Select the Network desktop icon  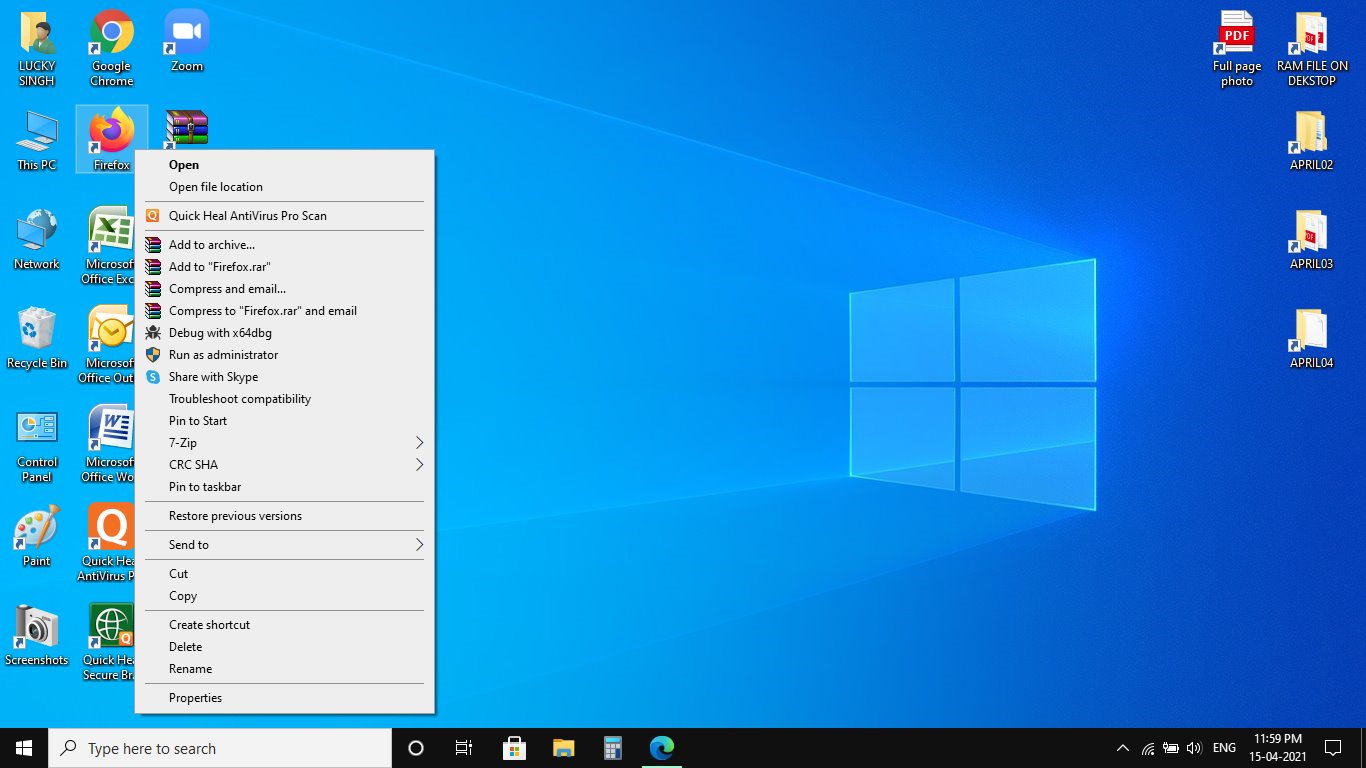click(x=37, y=239)
